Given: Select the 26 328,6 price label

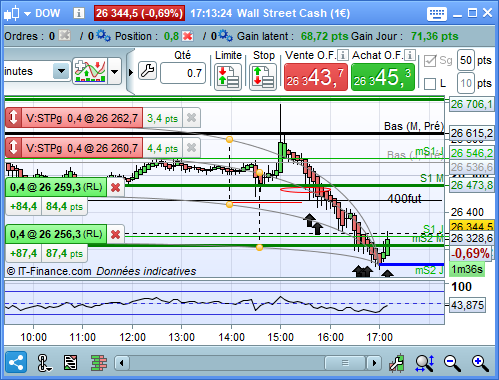Looking at the screenshot, I should 472,238.
